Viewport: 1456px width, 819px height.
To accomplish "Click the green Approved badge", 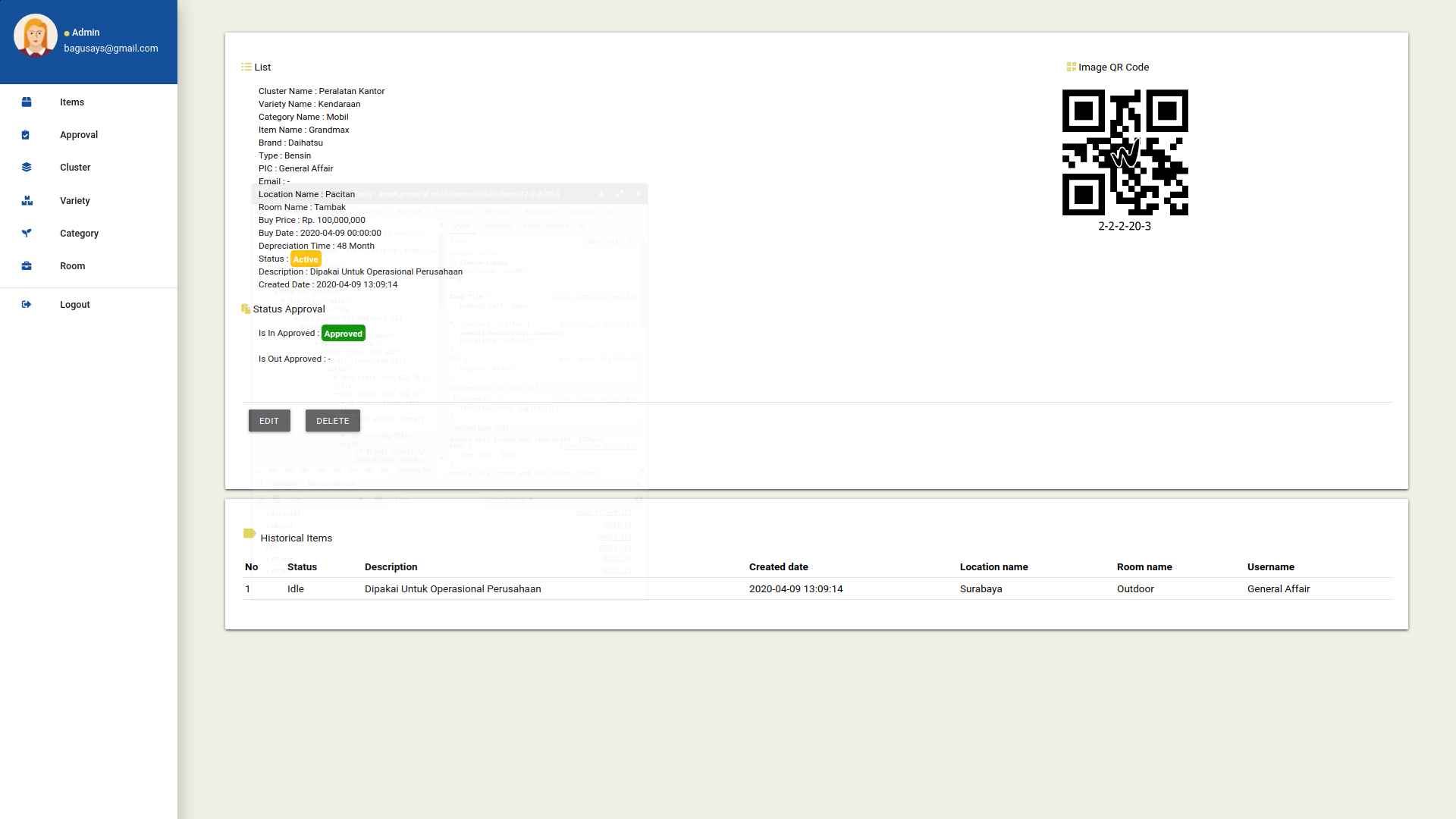I will click(x=343, y=334).
